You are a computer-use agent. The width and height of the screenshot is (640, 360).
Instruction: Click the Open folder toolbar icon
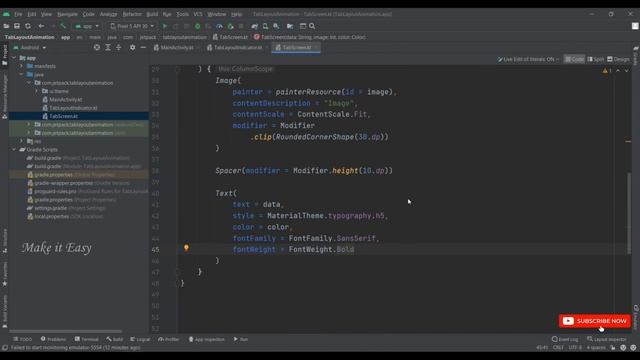[x=6, y=26]
